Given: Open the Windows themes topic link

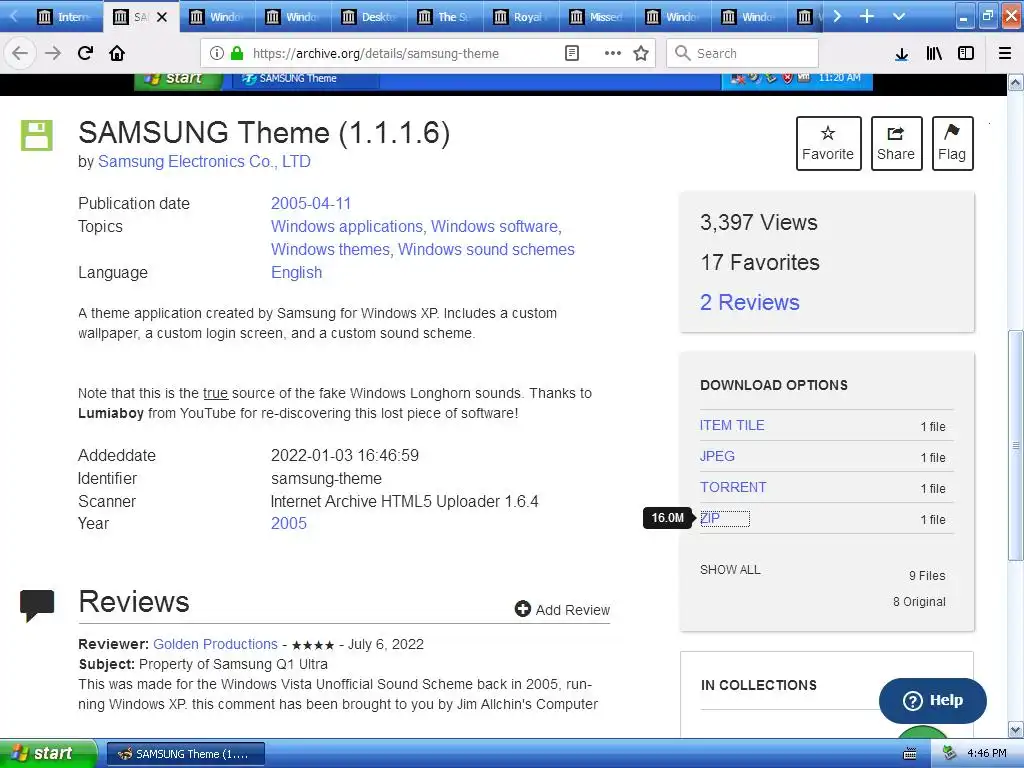Looking at the screenshot, I should pyautogui.click(x=330, y=249).
